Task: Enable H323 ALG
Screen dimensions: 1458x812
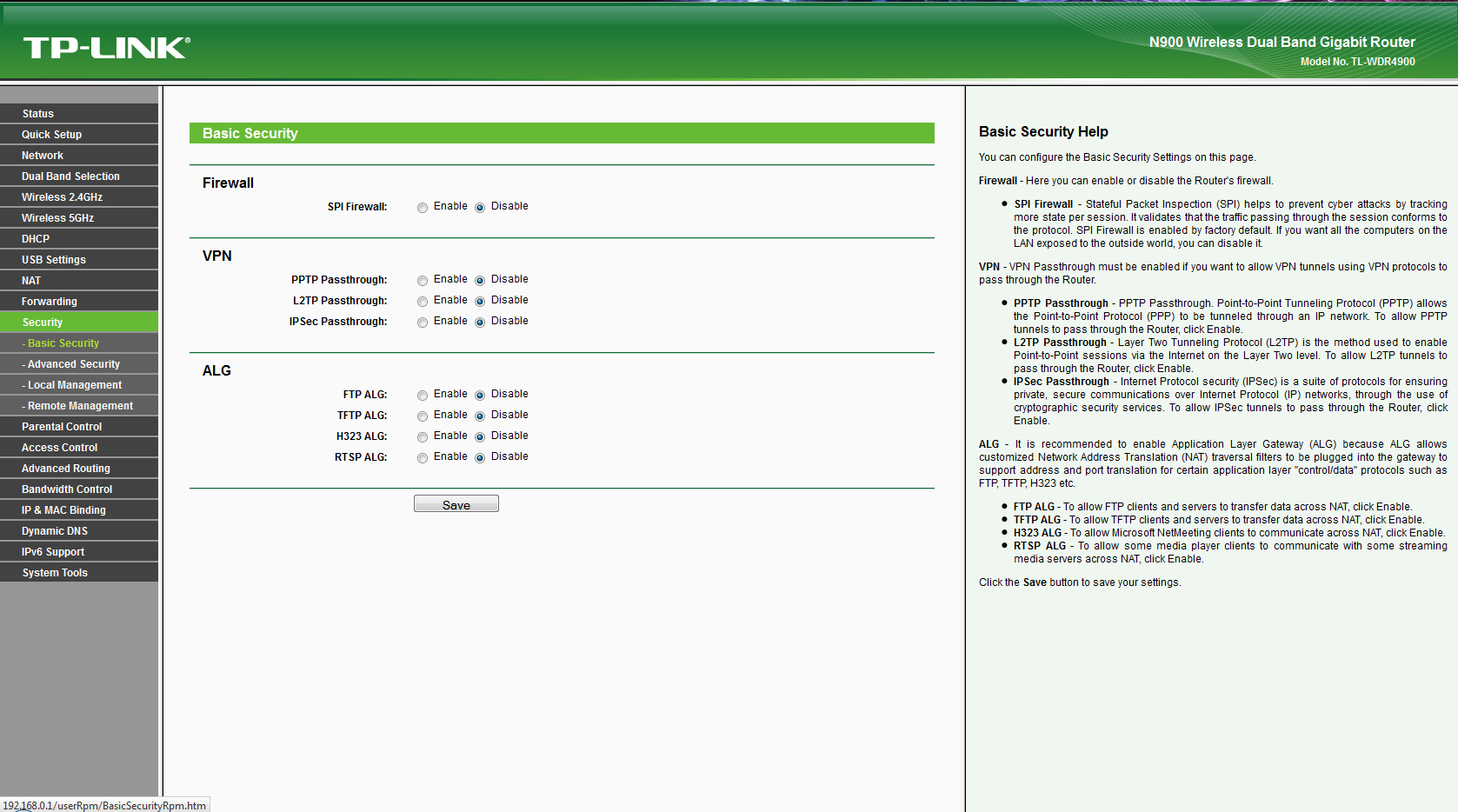Action: tap(423, 437)
